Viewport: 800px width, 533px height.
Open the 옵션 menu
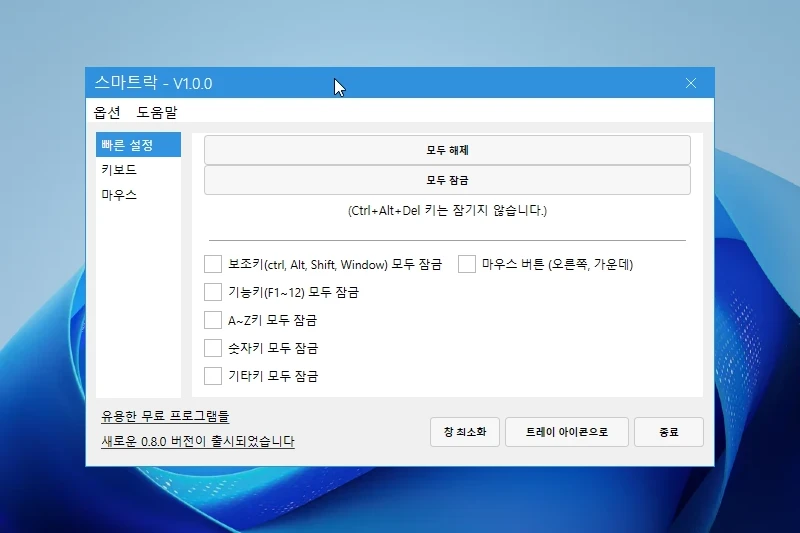pos(107,112)
